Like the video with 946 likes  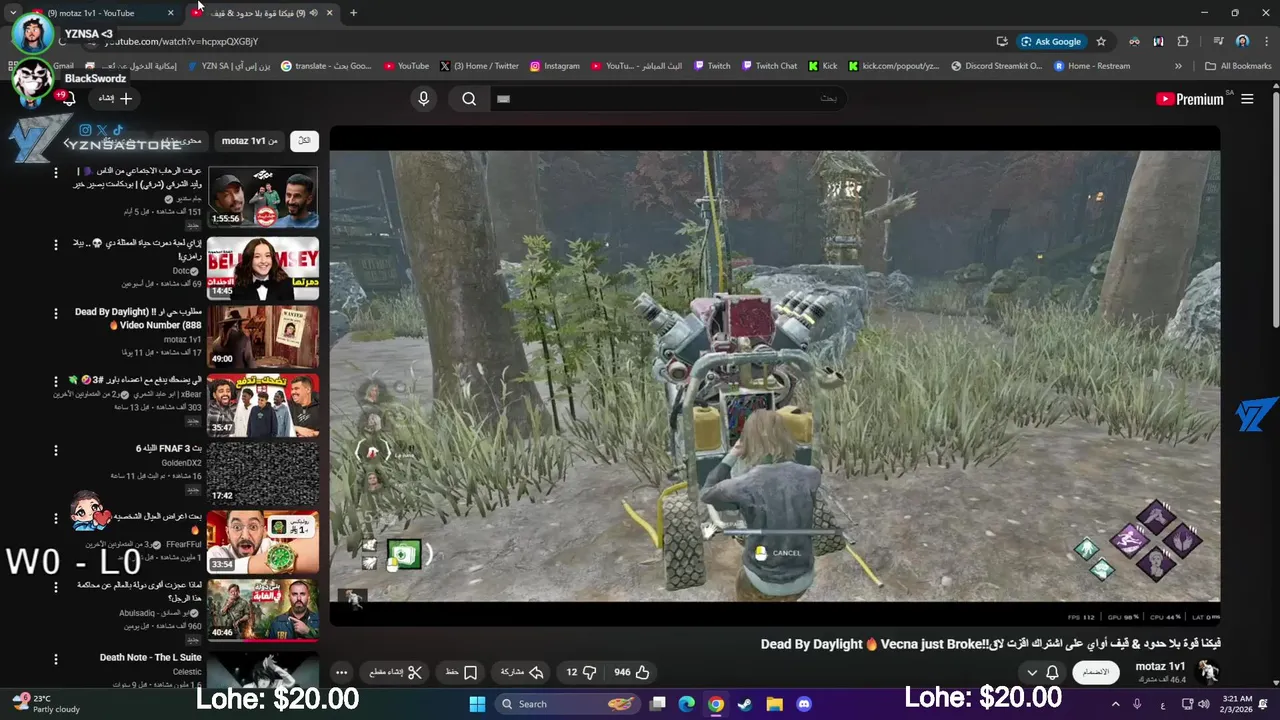[x=632, y=672]
